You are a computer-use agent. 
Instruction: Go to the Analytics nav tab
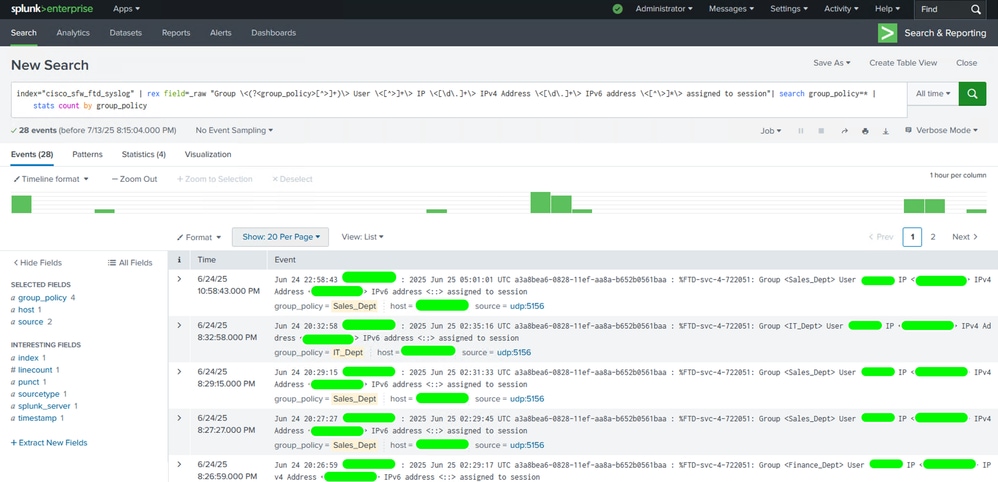coord(73,32)
